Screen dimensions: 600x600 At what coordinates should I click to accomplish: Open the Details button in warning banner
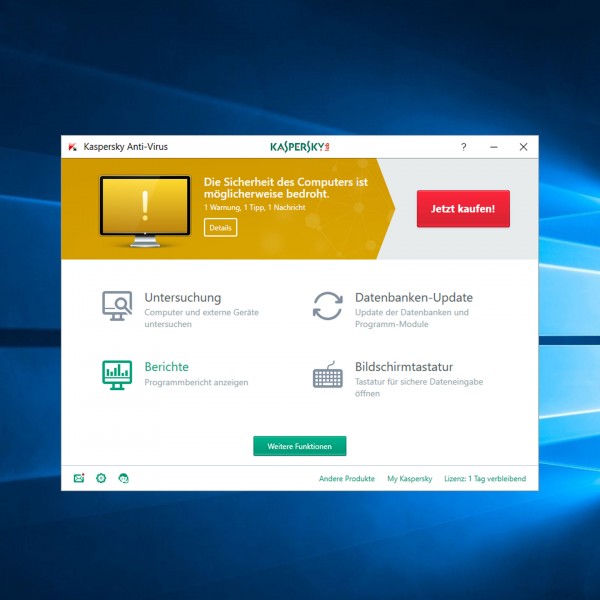[x=220, y=228]
